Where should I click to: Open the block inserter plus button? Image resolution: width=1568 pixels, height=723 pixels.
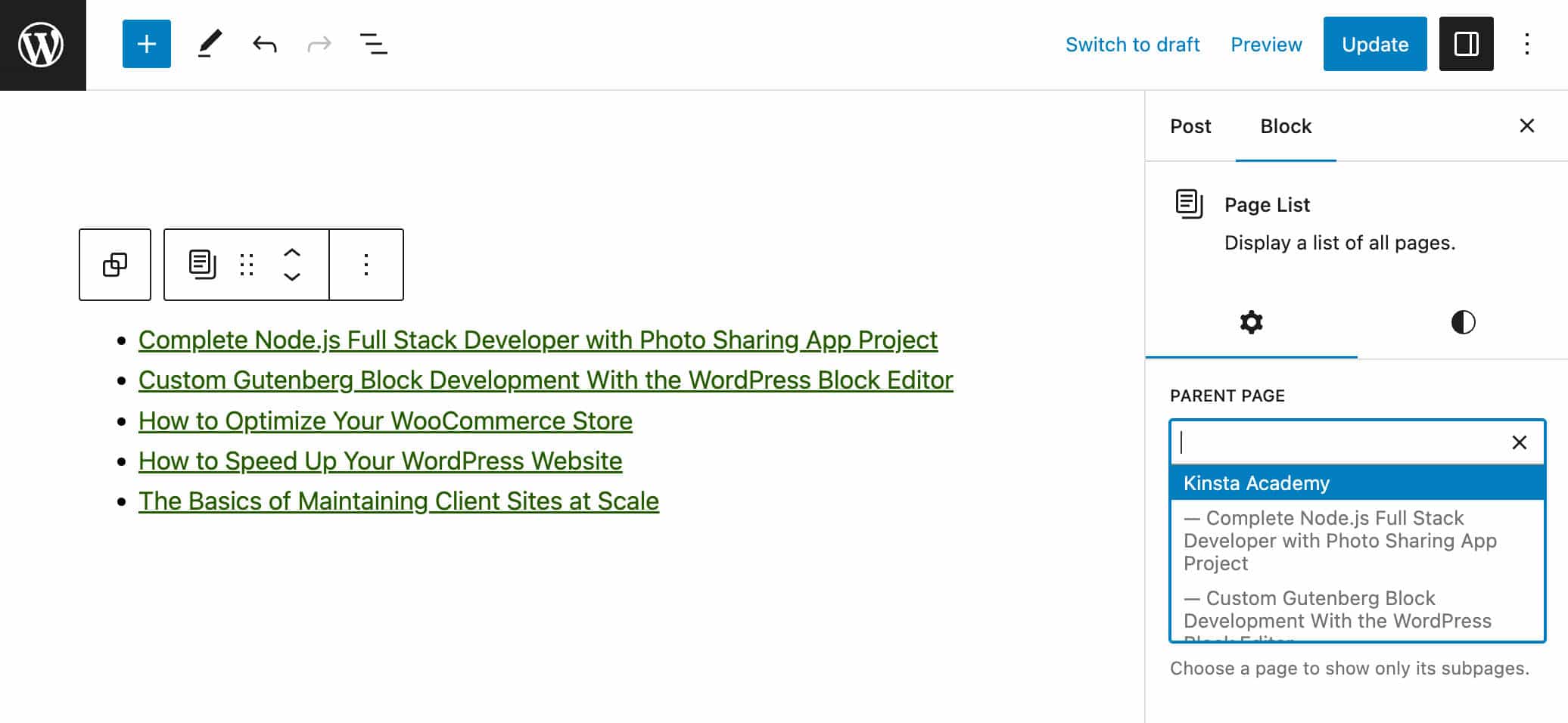[146, 44]
